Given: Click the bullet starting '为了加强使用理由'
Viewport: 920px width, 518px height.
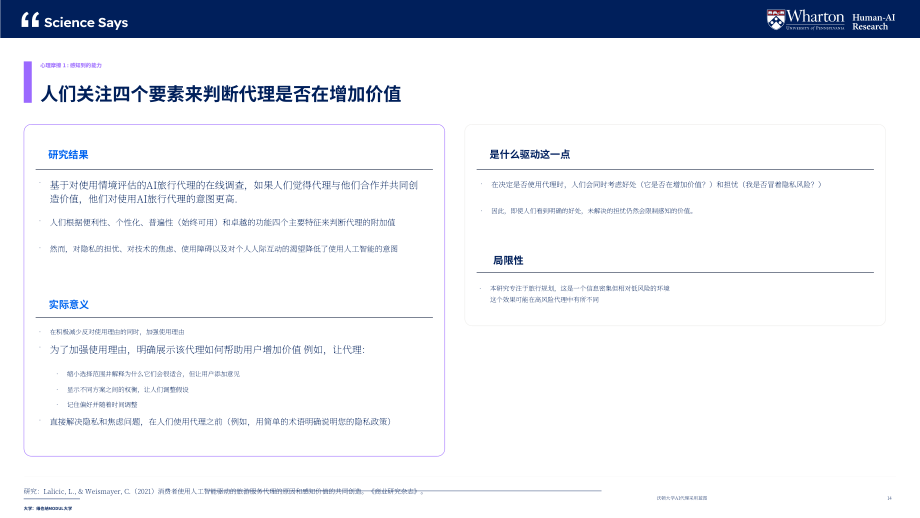Looking at the screenshot, I should coord(207,350).
